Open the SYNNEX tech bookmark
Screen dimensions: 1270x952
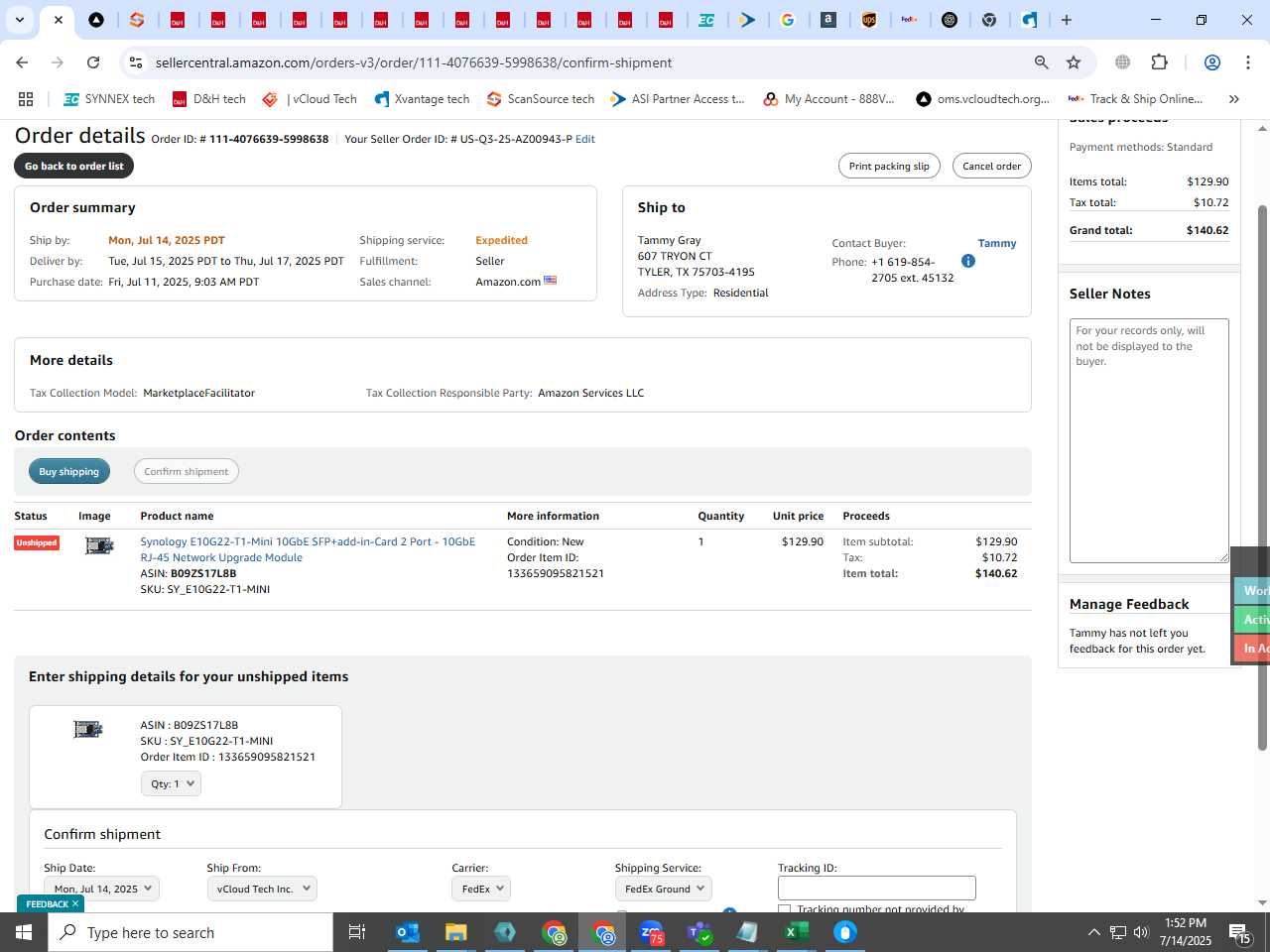coord(109,99)
